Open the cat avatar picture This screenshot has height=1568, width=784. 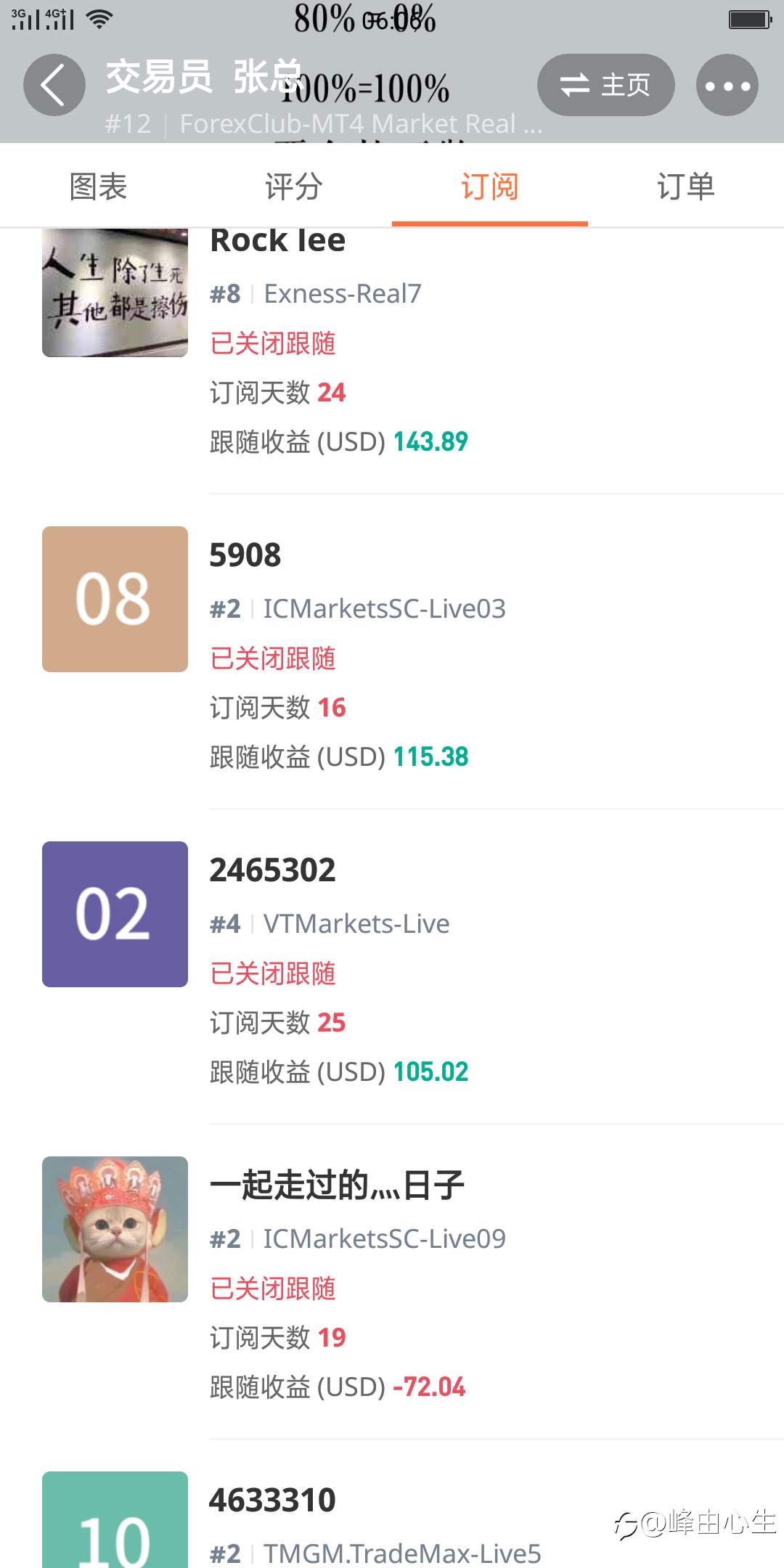(x=115, y=1229)
